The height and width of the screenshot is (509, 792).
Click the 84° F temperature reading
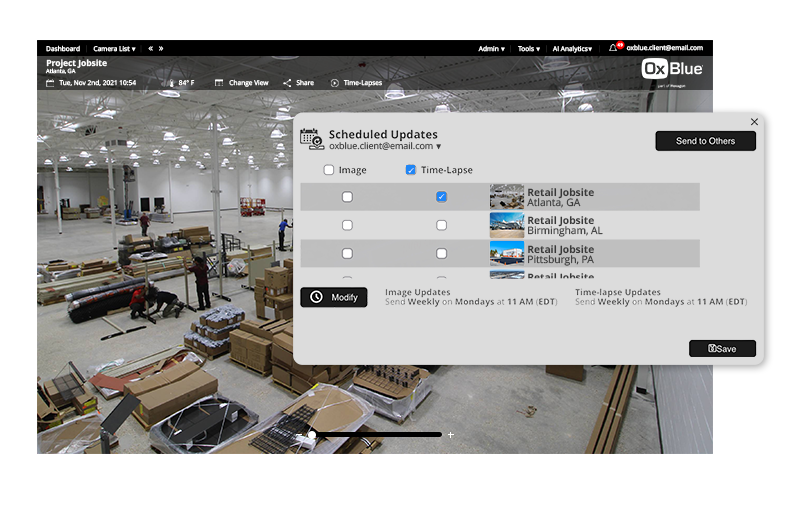186,83
